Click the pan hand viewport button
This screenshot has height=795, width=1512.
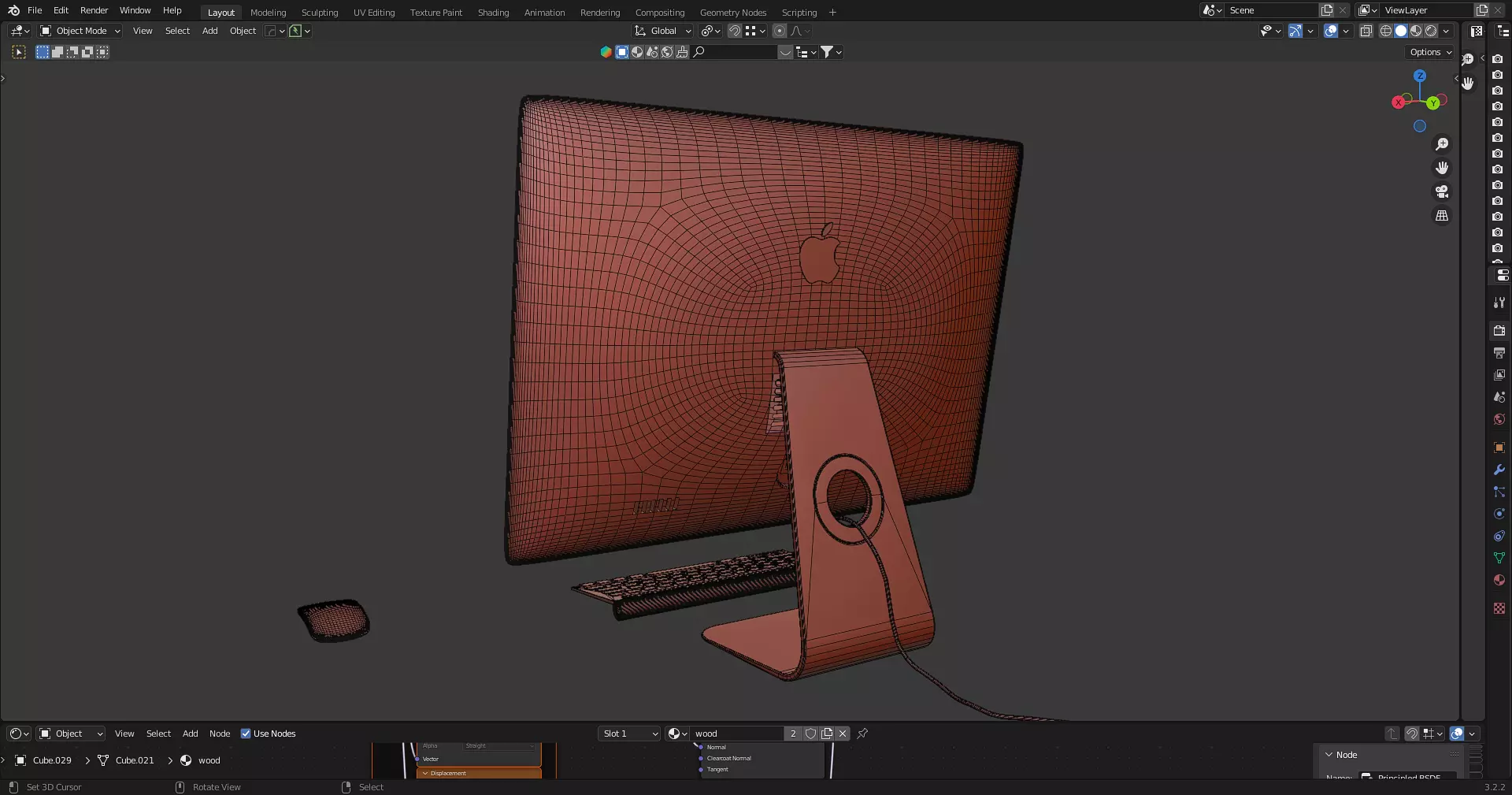point(1442,168)
